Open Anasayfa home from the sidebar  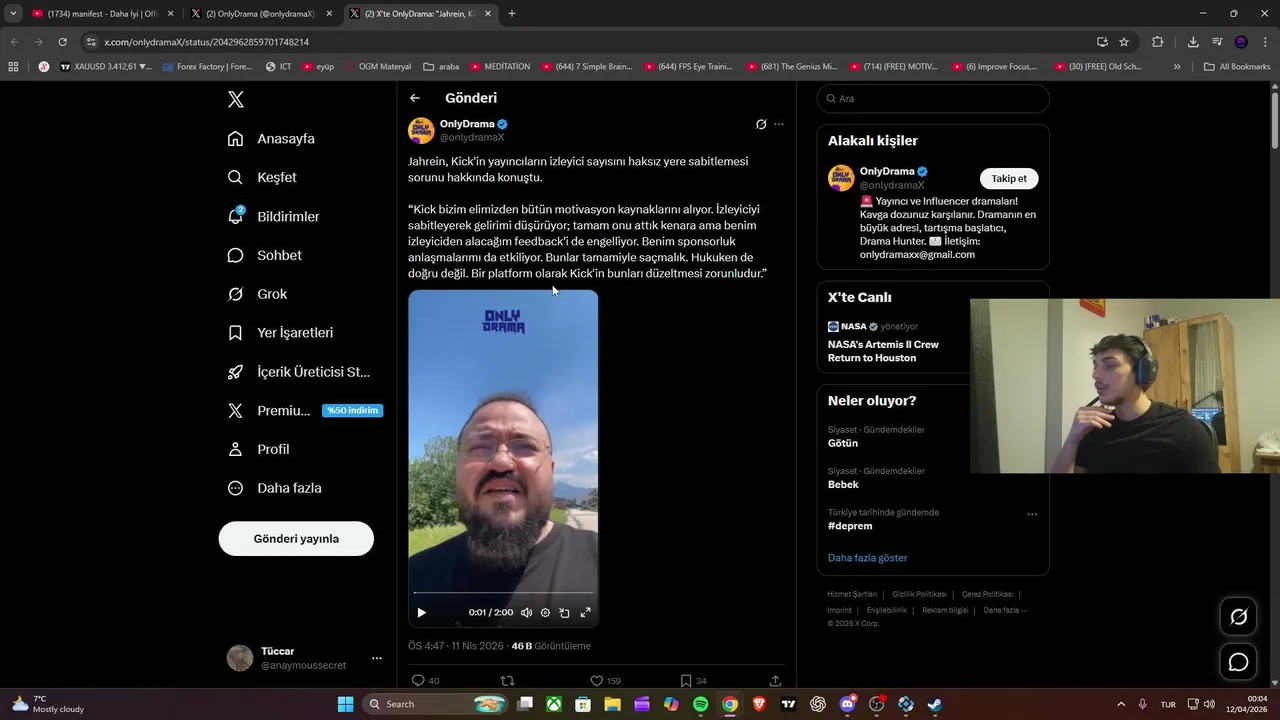click(271, 138)
